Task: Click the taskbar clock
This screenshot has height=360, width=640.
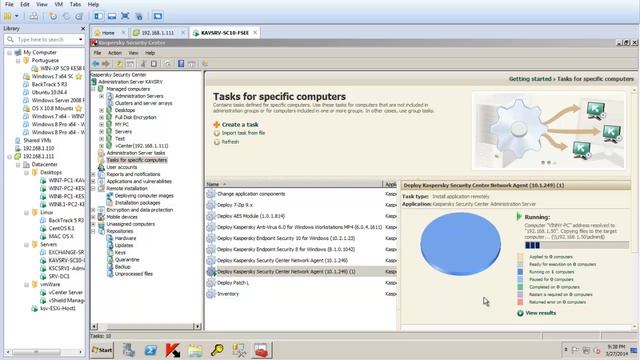Action: [x=616, y=350]
